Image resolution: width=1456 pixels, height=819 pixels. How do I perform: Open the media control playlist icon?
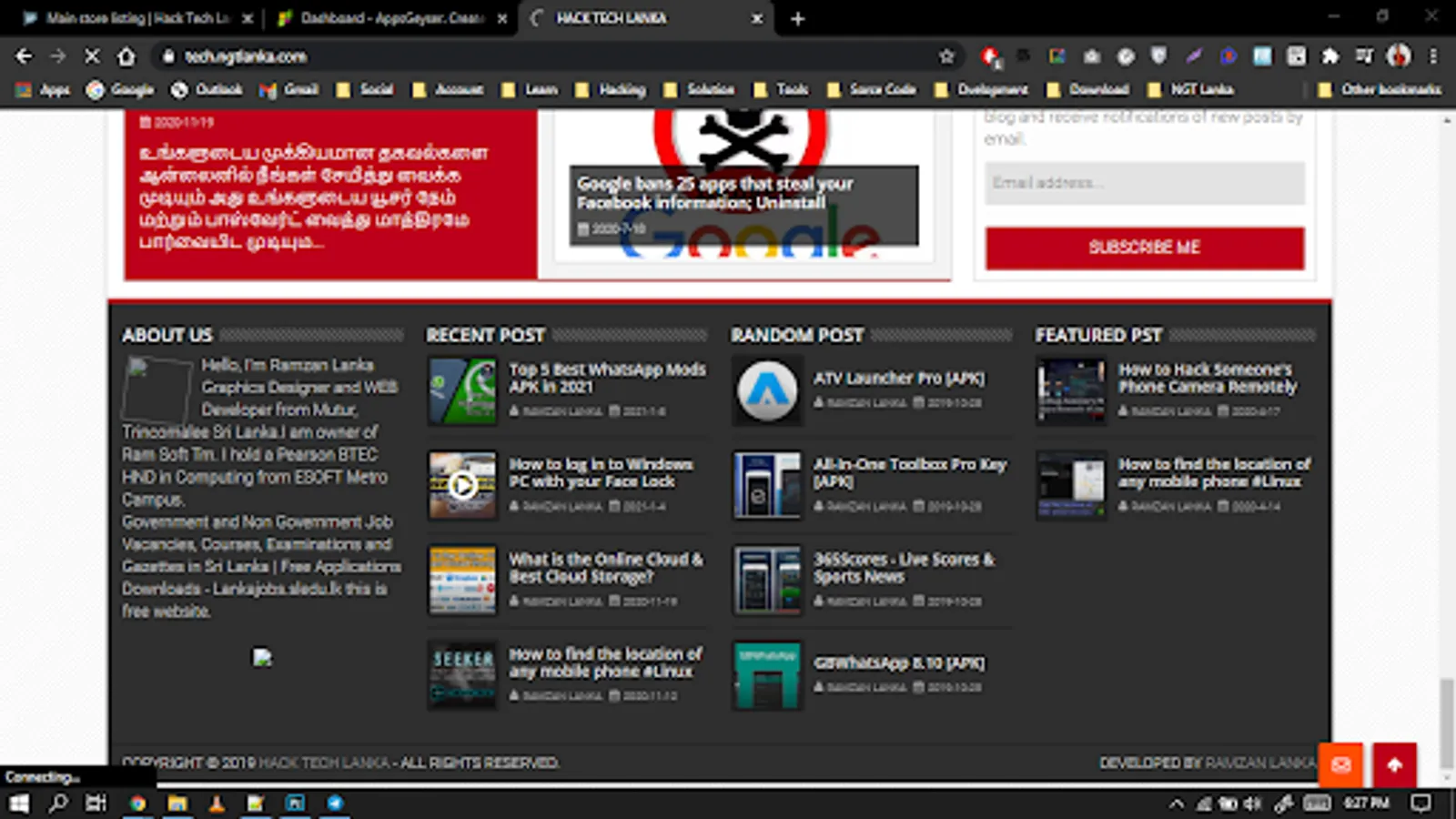pos(1364,56)
